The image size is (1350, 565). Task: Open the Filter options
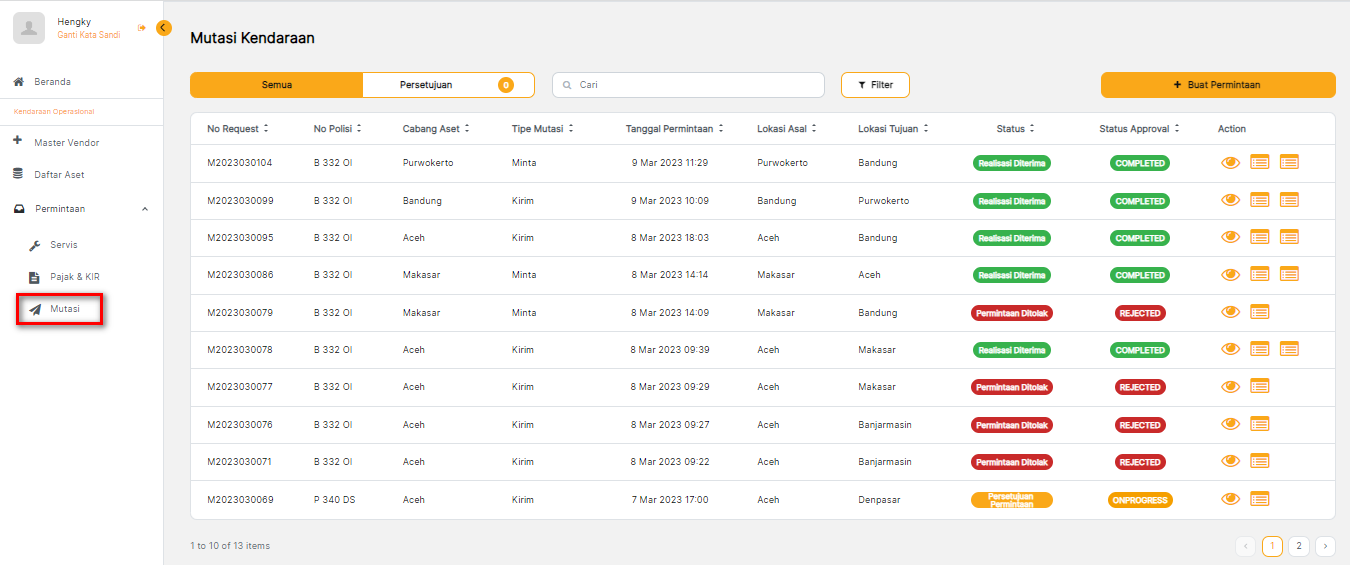pyautogui.click(x=875, y=85)
